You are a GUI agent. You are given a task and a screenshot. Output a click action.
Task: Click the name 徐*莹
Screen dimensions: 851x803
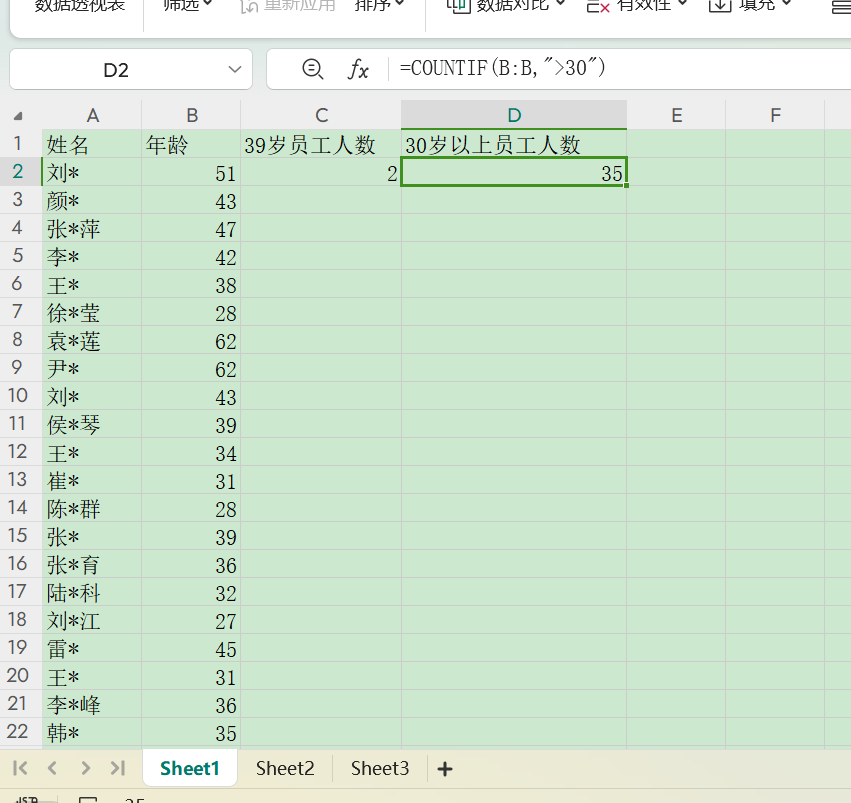tap(73, 313)
